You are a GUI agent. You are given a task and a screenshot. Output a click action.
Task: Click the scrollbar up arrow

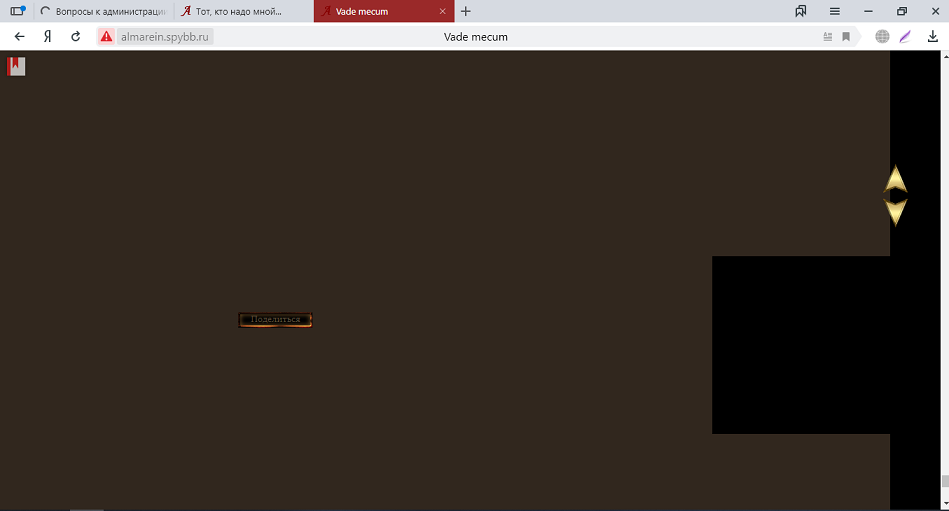pyautogui.click(x=945, y=56)
